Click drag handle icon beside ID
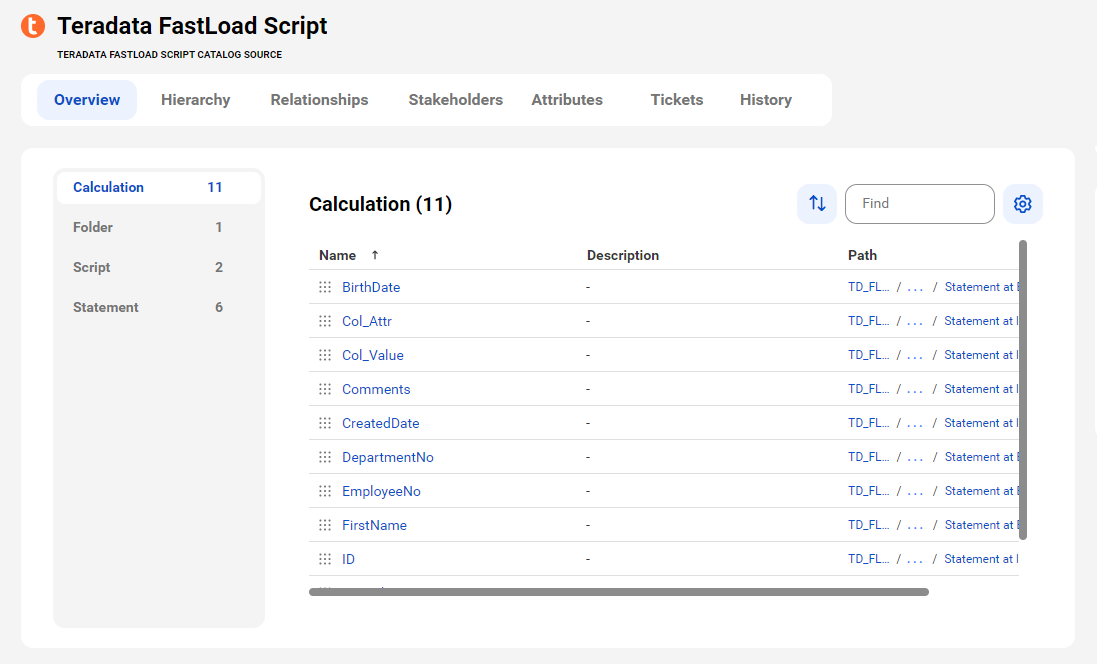1097x664 pixels. [325, 559]
